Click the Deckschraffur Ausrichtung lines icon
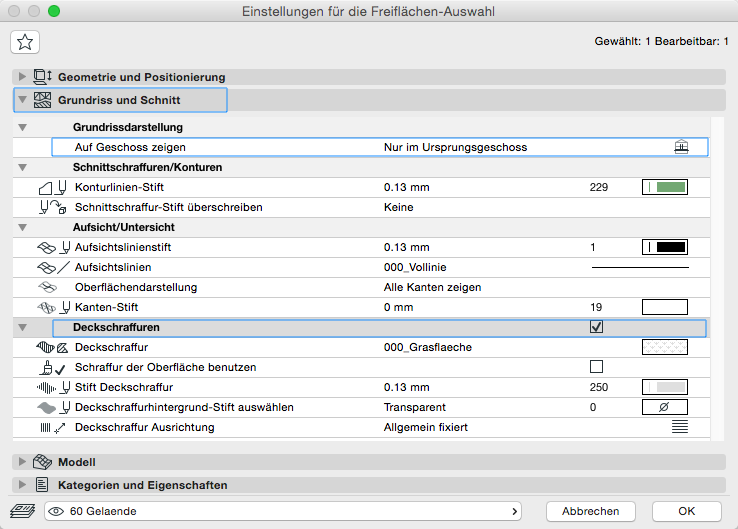This screenshot has height=529, width=738. [680, 427]
